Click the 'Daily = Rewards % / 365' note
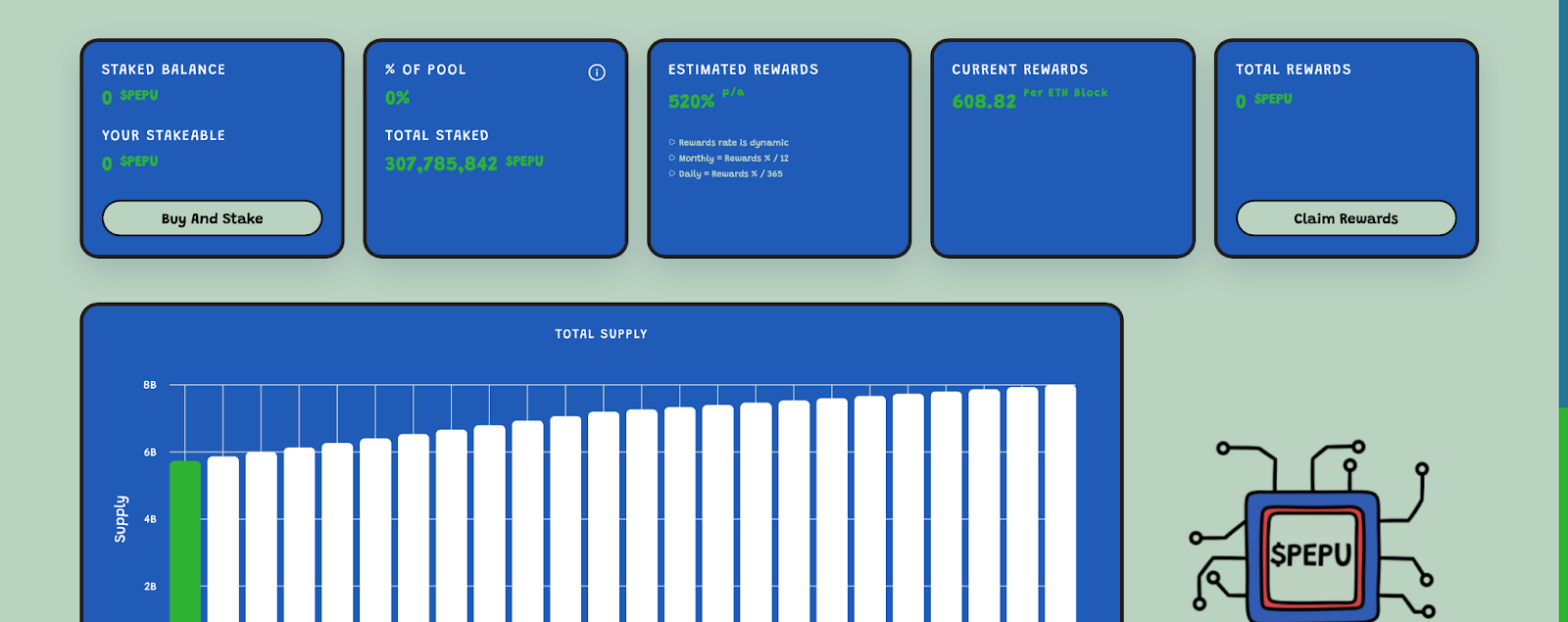 (x=730, y=174)
